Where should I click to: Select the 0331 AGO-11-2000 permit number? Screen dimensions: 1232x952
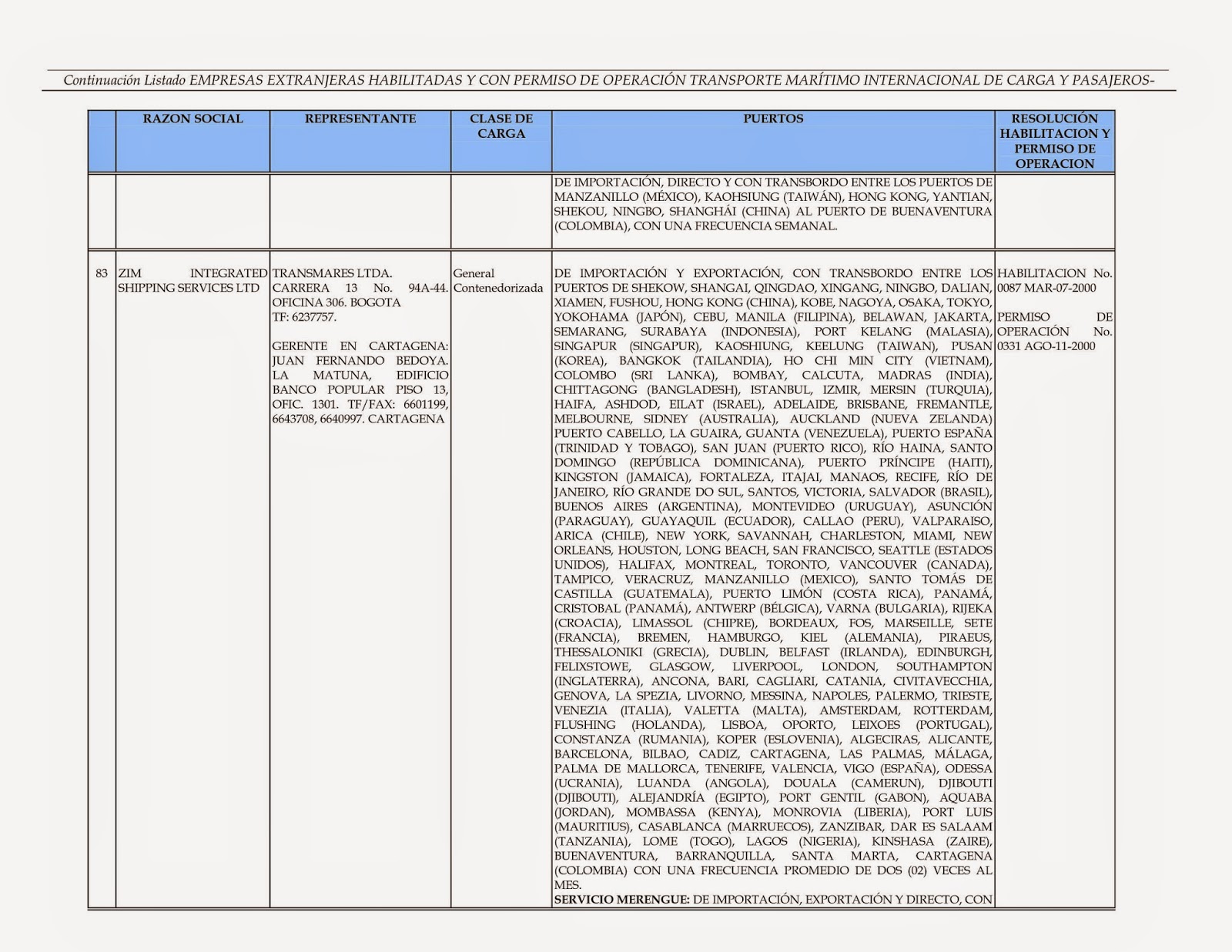coord(1046,346)
